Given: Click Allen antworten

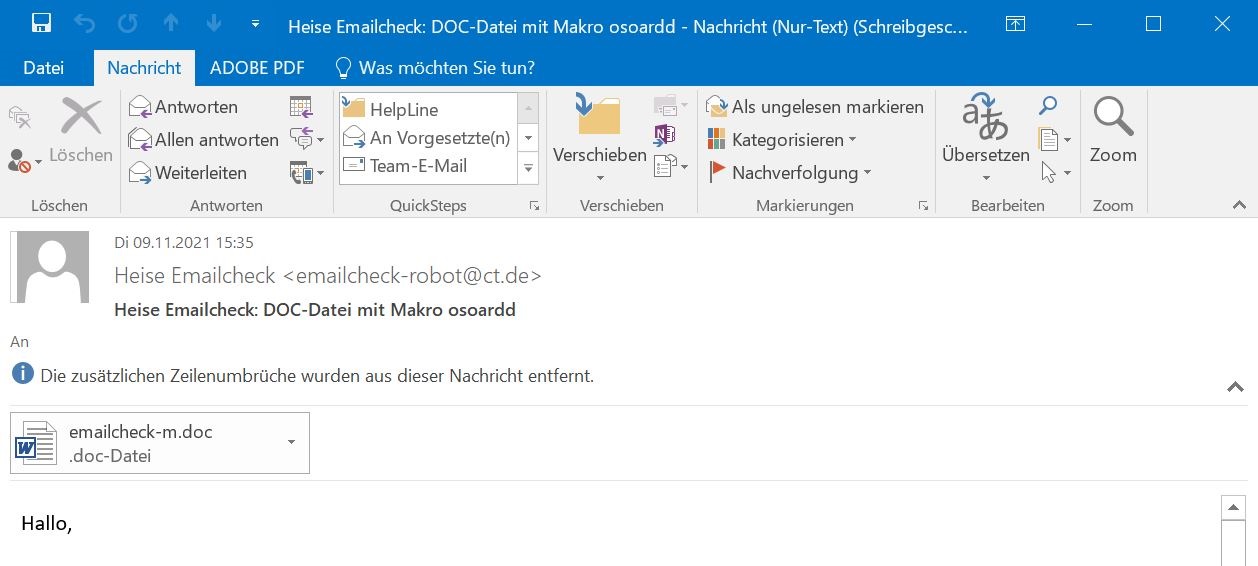Looking at the screenshot, I should click(204, 140).
